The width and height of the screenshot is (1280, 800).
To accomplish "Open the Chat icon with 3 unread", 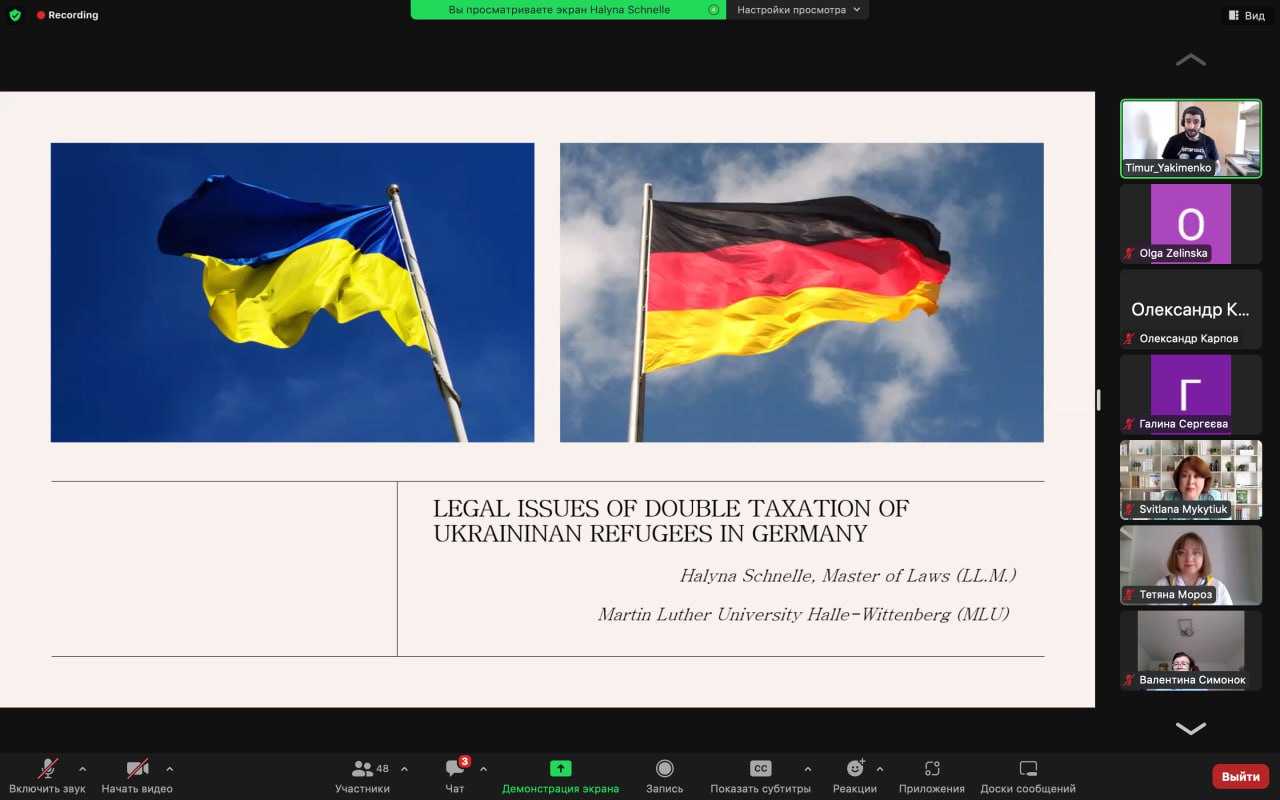I will point(455,769).
